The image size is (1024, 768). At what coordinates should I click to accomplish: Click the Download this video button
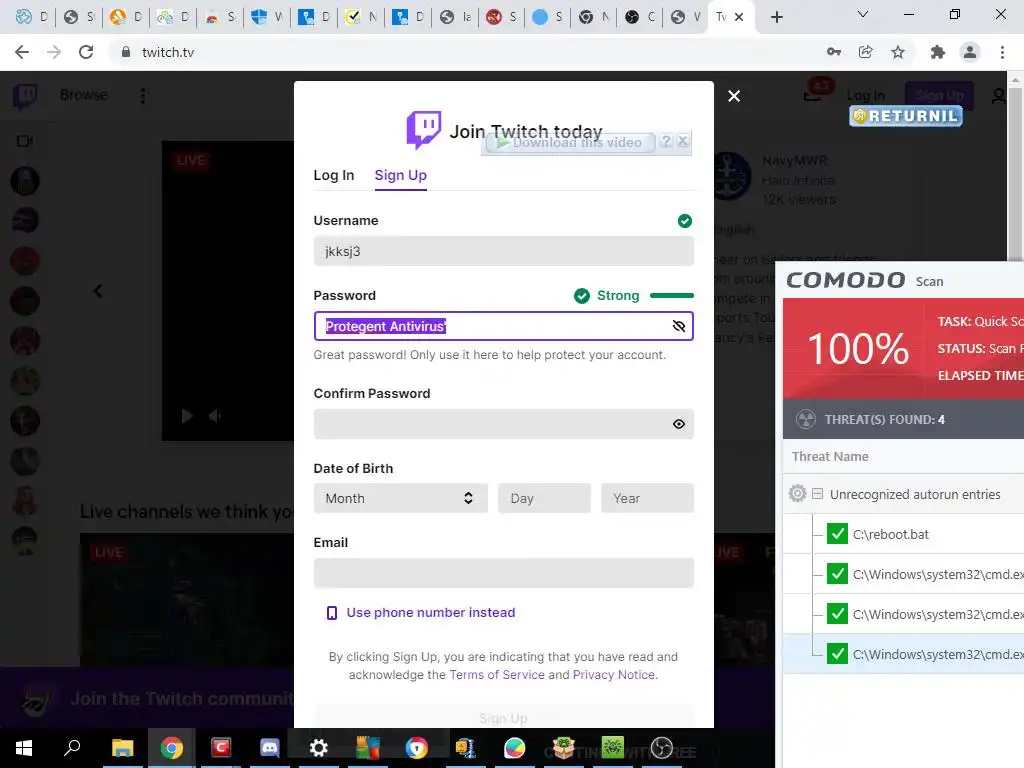coord(569,142)
